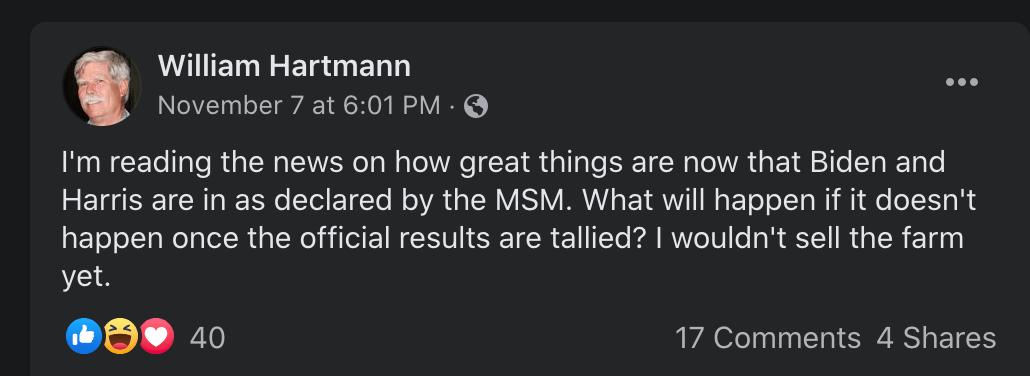Screen dimensions: 1030x376
Task: Click the Public globe audience icon
Action: [x=476, y=106]
